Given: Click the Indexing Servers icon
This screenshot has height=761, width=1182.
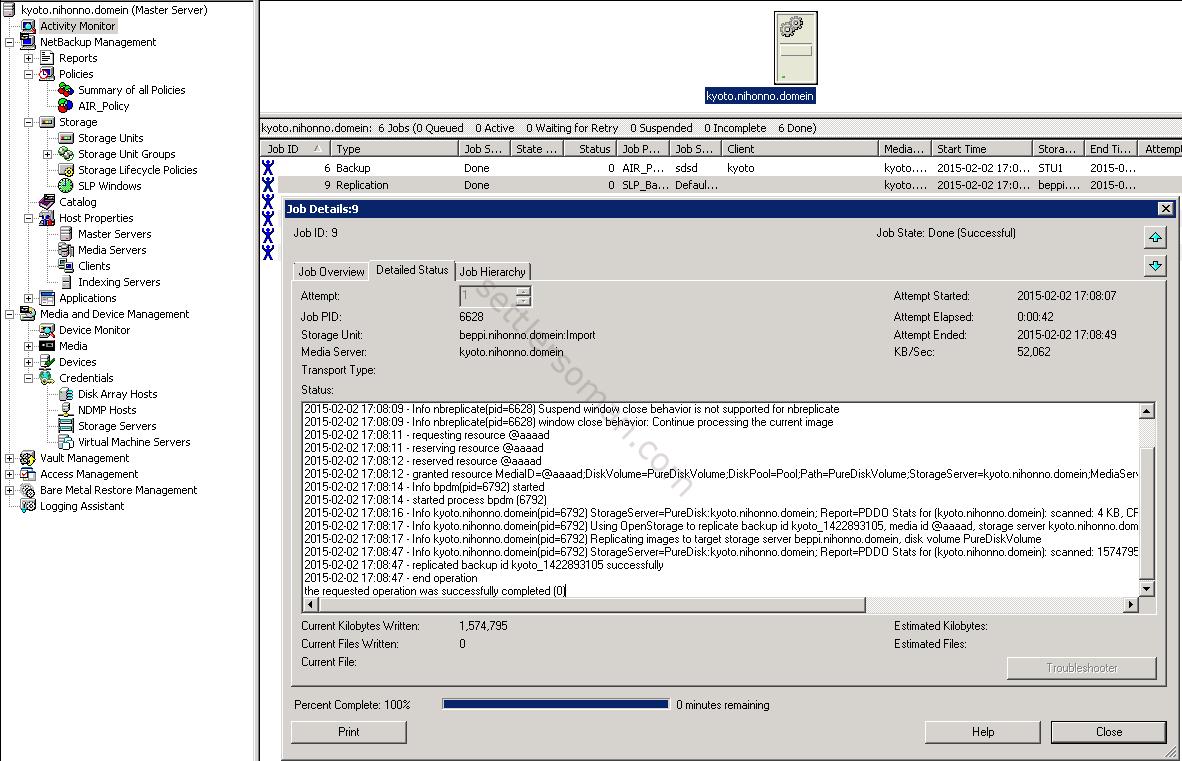Looking at the screenshot, I should point(66,282).
